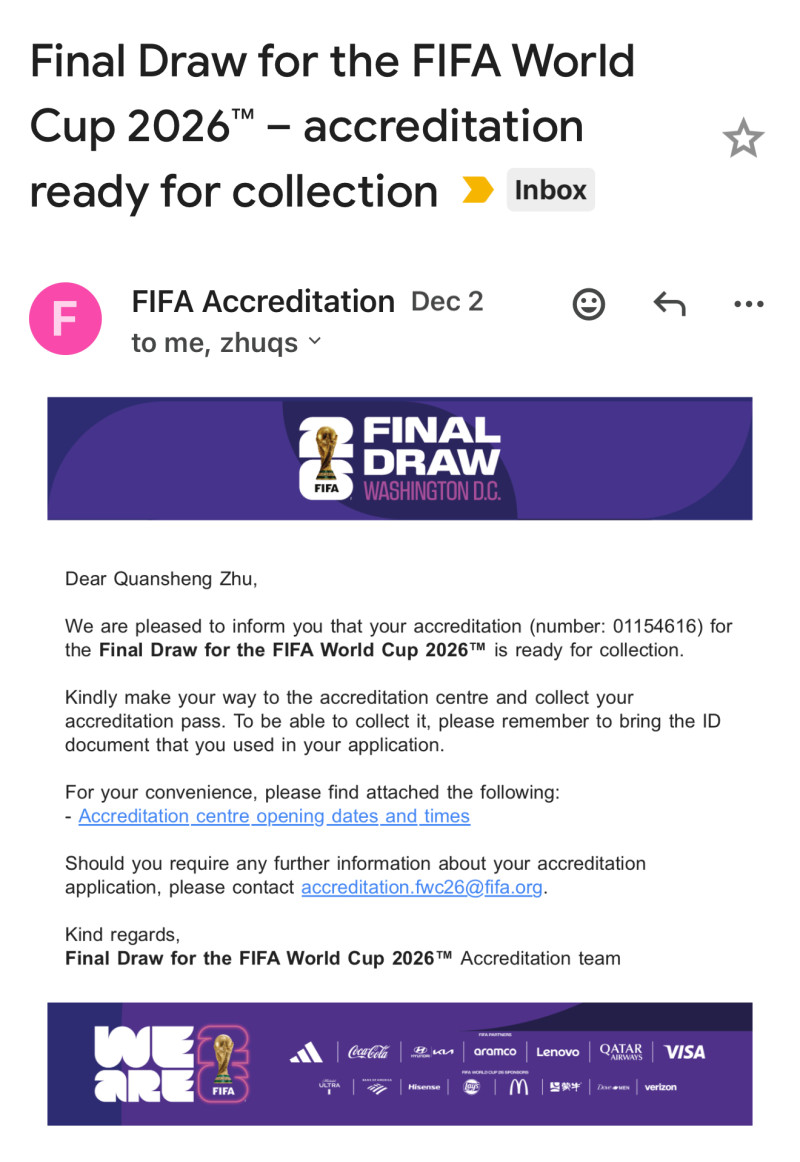Image resolution: width=800 pixels, height=1162 pixels.
Task: Click the Qatar Airways logo
Action: click(x=621, y=1052)
